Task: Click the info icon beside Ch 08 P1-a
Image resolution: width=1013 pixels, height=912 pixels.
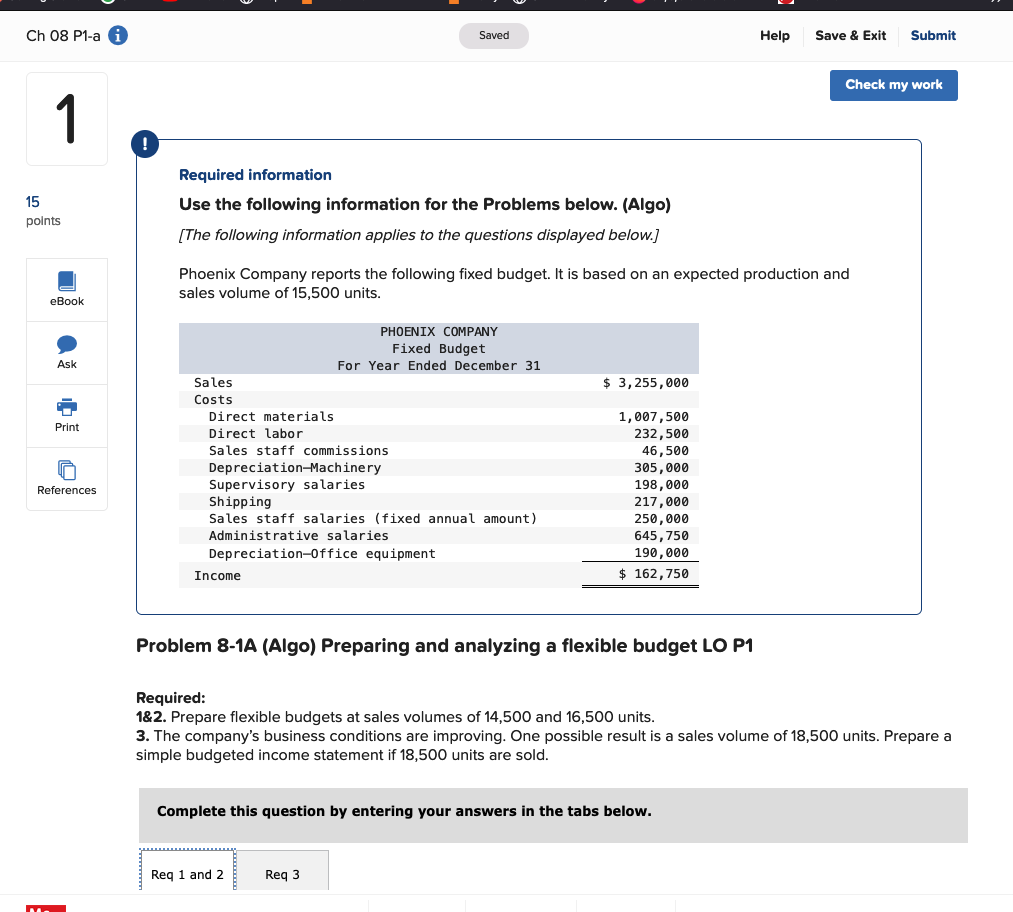Action: tap(118, 35)
